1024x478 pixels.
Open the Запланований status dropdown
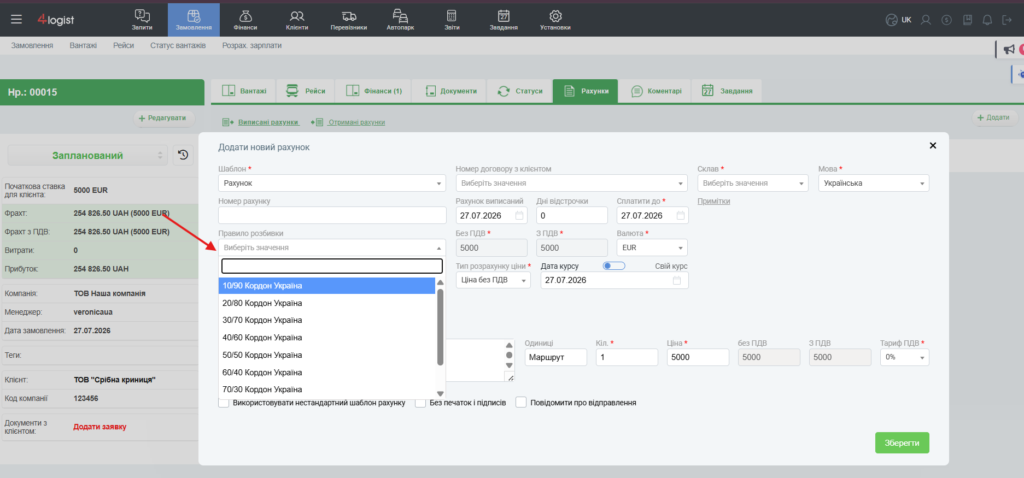tap(88, 155)
